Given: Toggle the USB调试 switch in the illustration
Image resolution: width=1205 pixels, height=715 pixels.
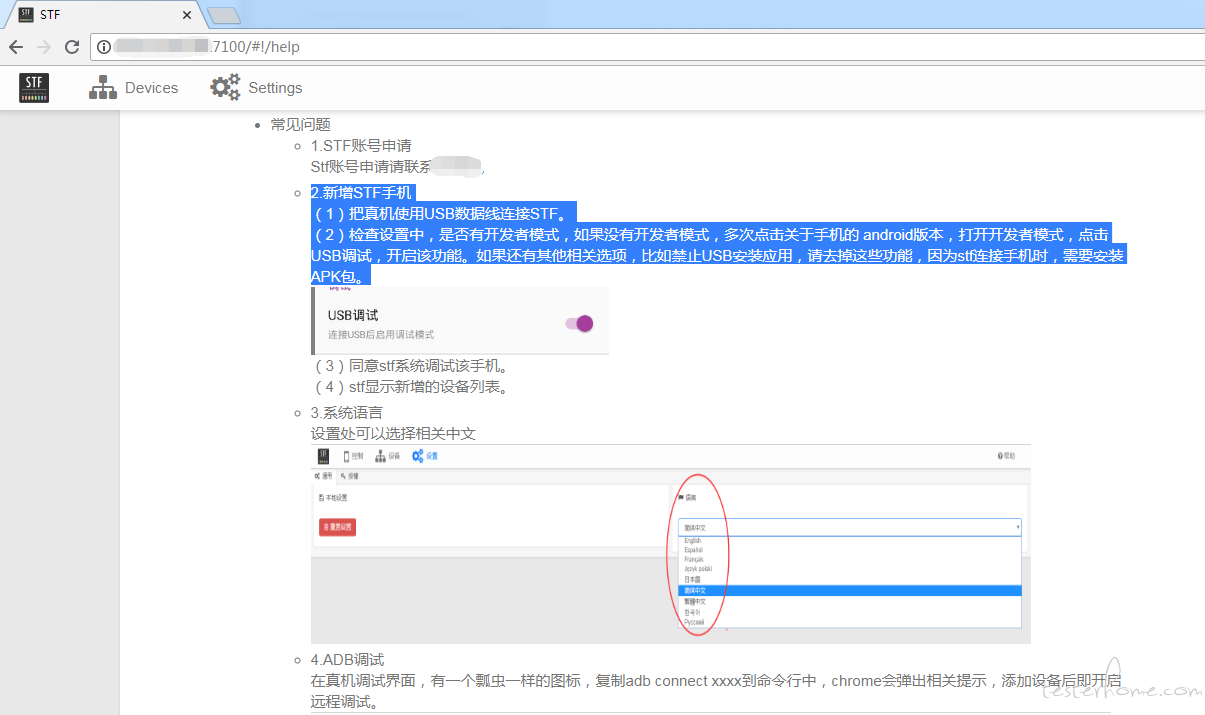Looking at the screenshot, I should (579, 323).
